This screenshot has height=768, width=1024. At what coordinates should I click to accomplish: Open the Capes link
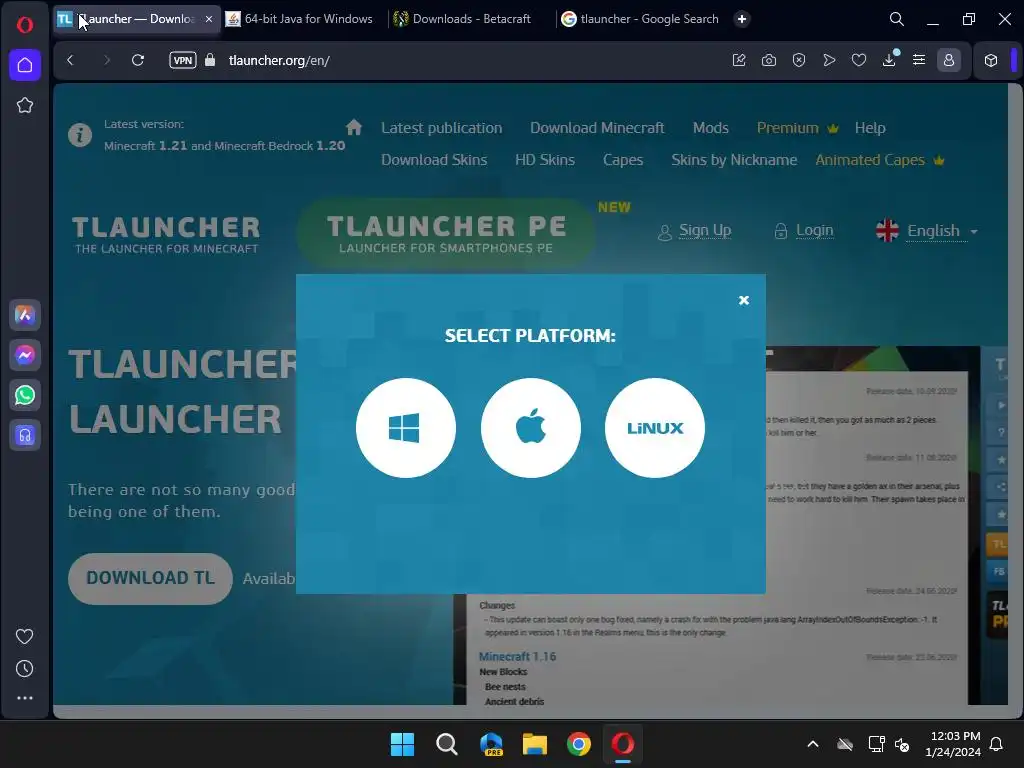pyautogui.click(x=623, y=160)
